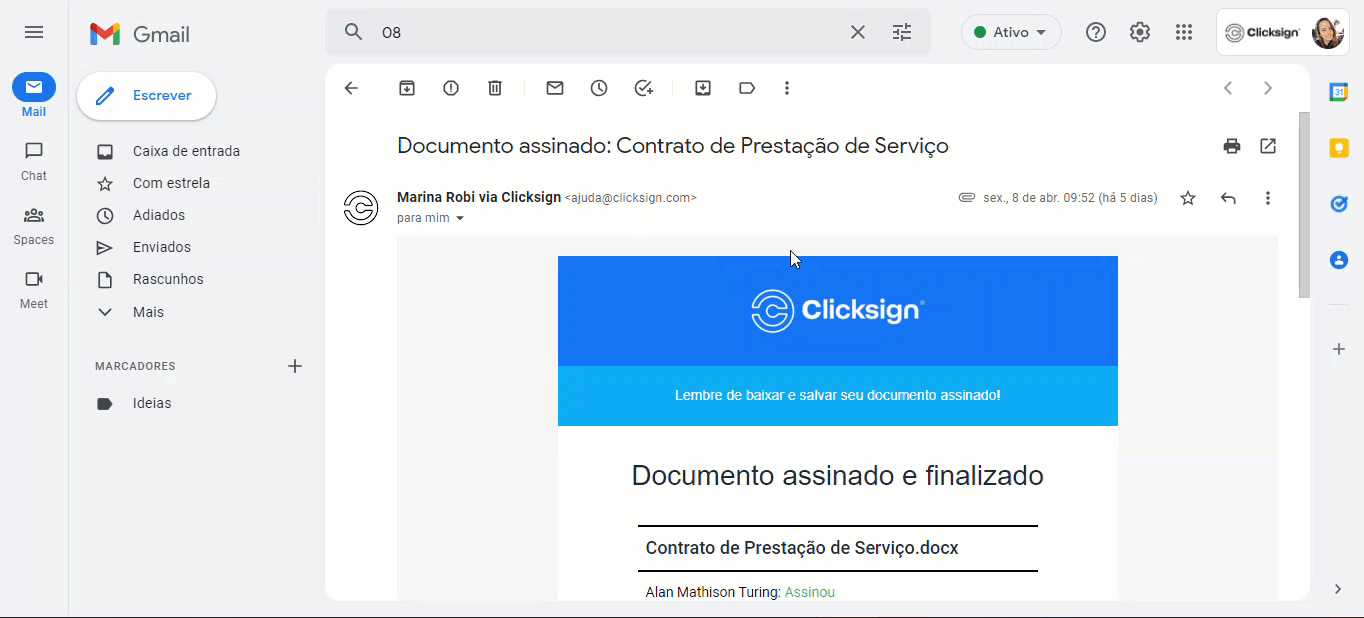1364x618 pixels.
Task: Reply to the message
Action: [x=1228, y=198]
